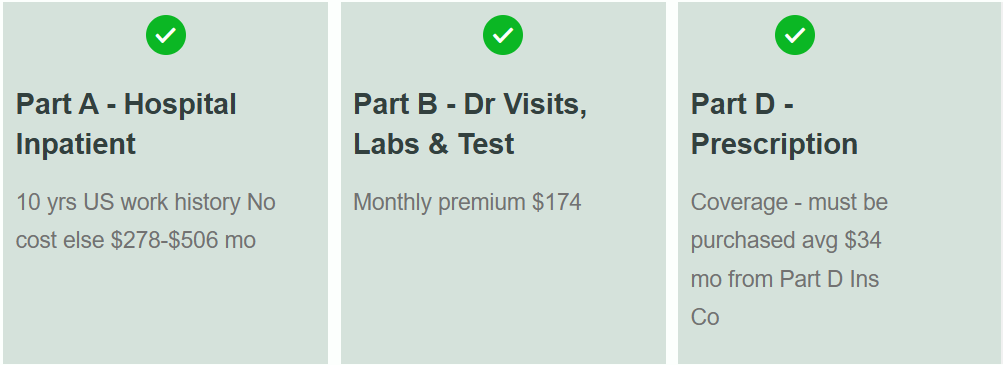
Task: Click the green checkmark above Part A
Action: tap(166, 35)
